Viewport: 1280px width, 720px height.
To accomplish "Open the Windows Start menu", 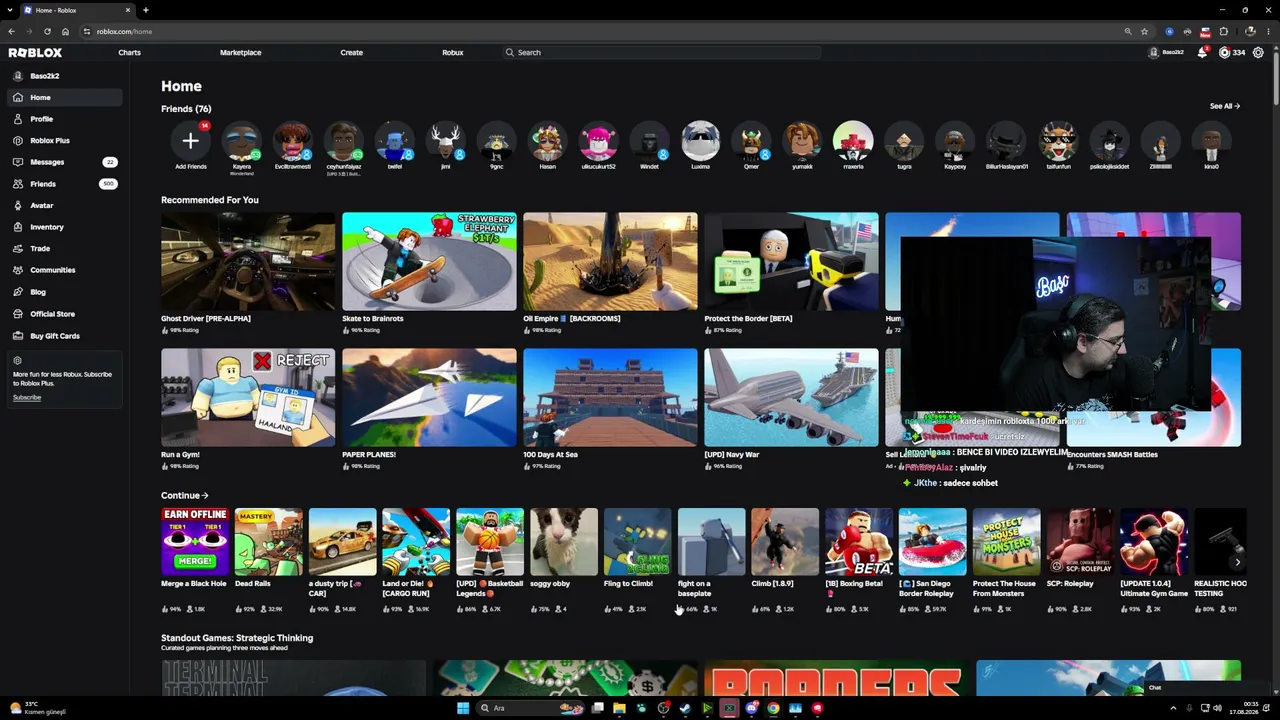I will coord(463,708).
